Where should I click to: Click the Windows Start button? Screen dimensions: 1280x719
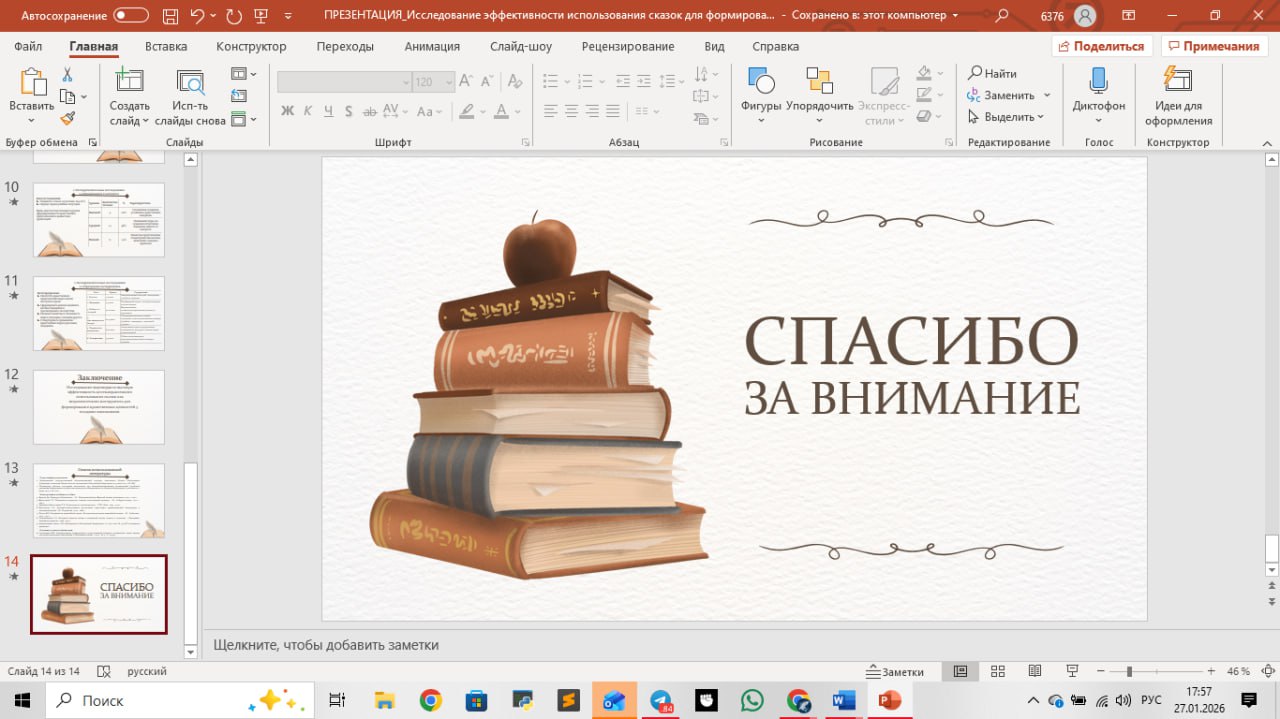click(22, 700)
